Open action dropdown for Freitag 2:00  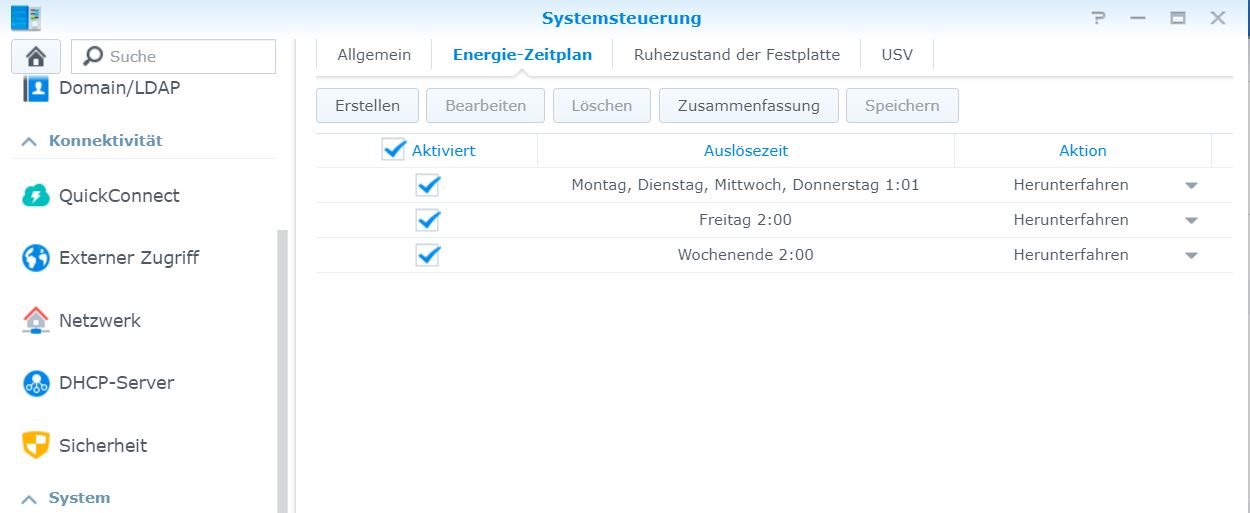point(1191,221)
